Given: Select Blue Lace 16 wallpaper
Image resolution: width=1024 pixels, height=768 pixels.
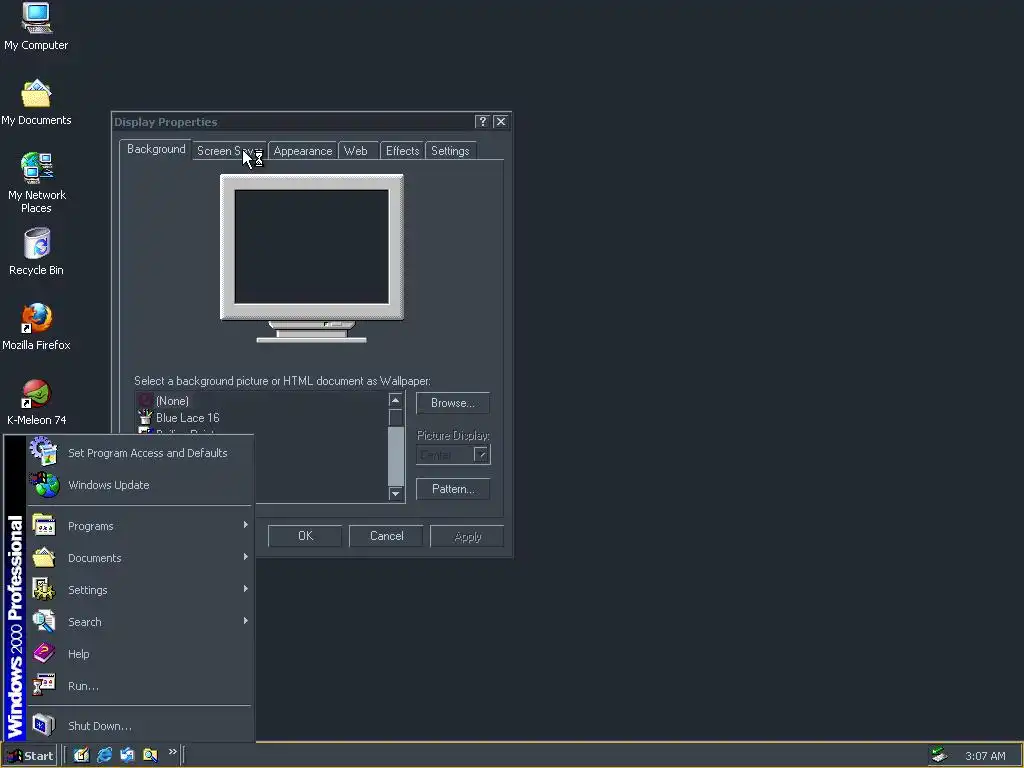Looking at the screenshot, I should coord(187,418).
